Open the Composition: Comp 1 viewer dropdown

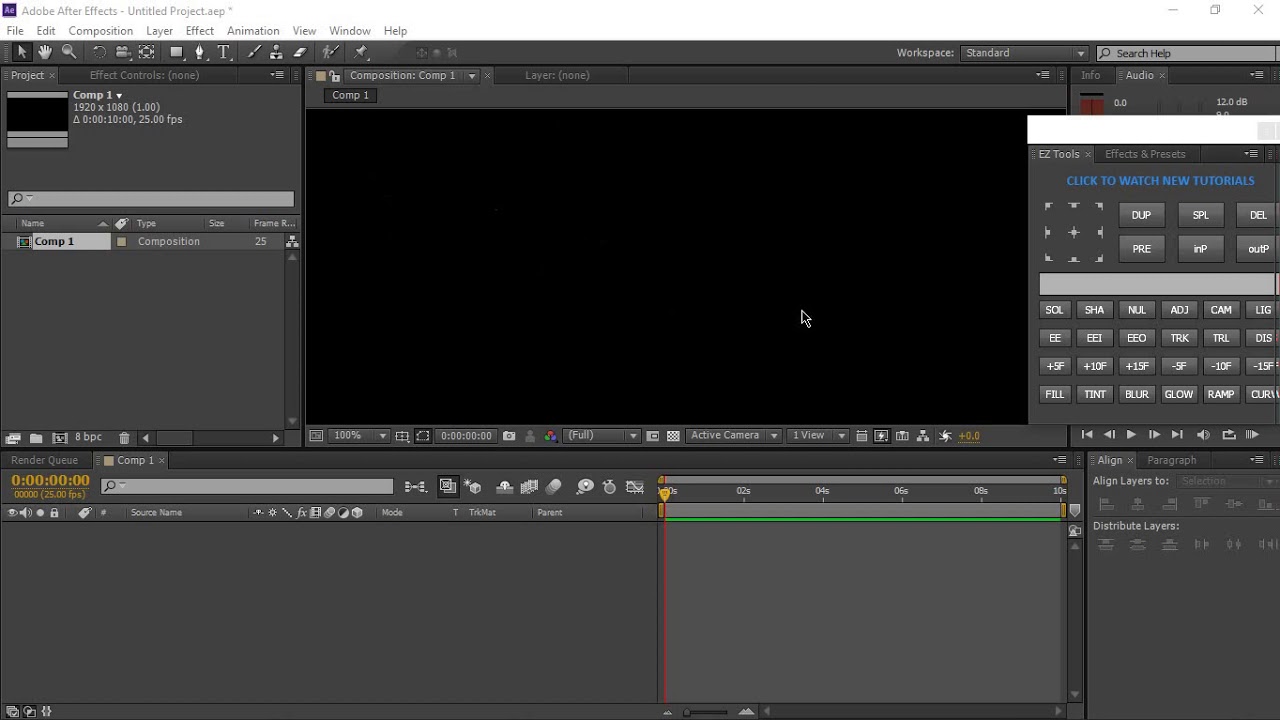(x=472, y=76)
